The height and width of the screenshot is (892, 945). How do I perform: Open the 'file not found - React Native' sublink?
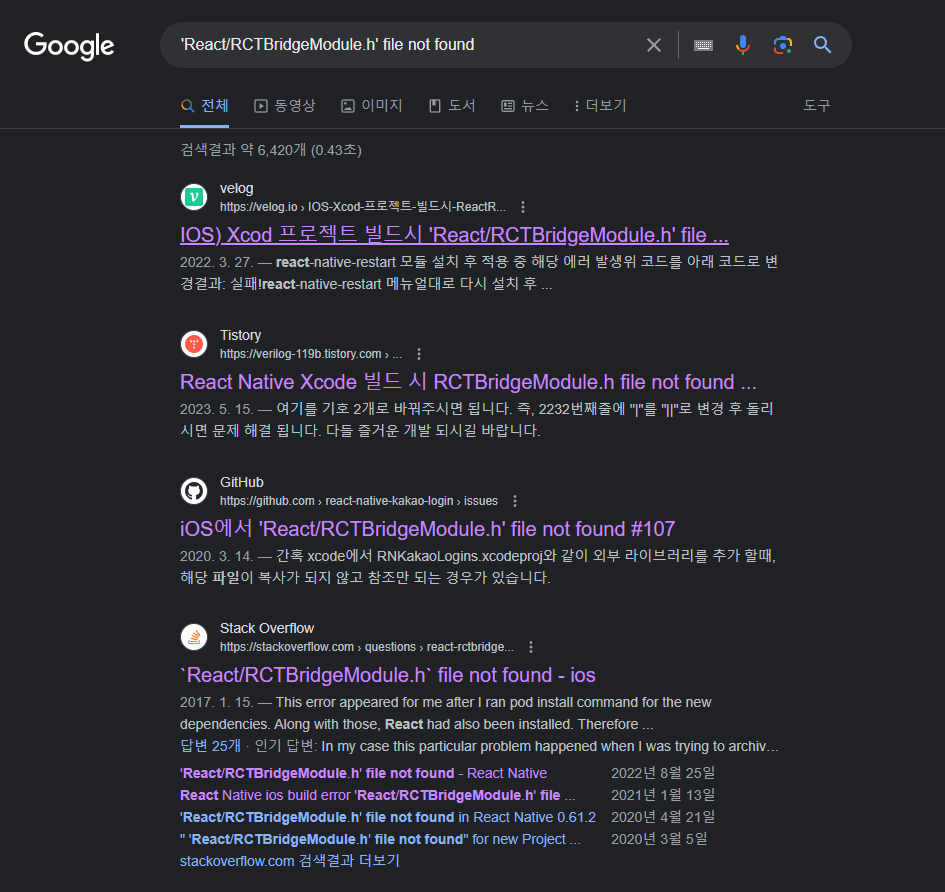point(363,773)
